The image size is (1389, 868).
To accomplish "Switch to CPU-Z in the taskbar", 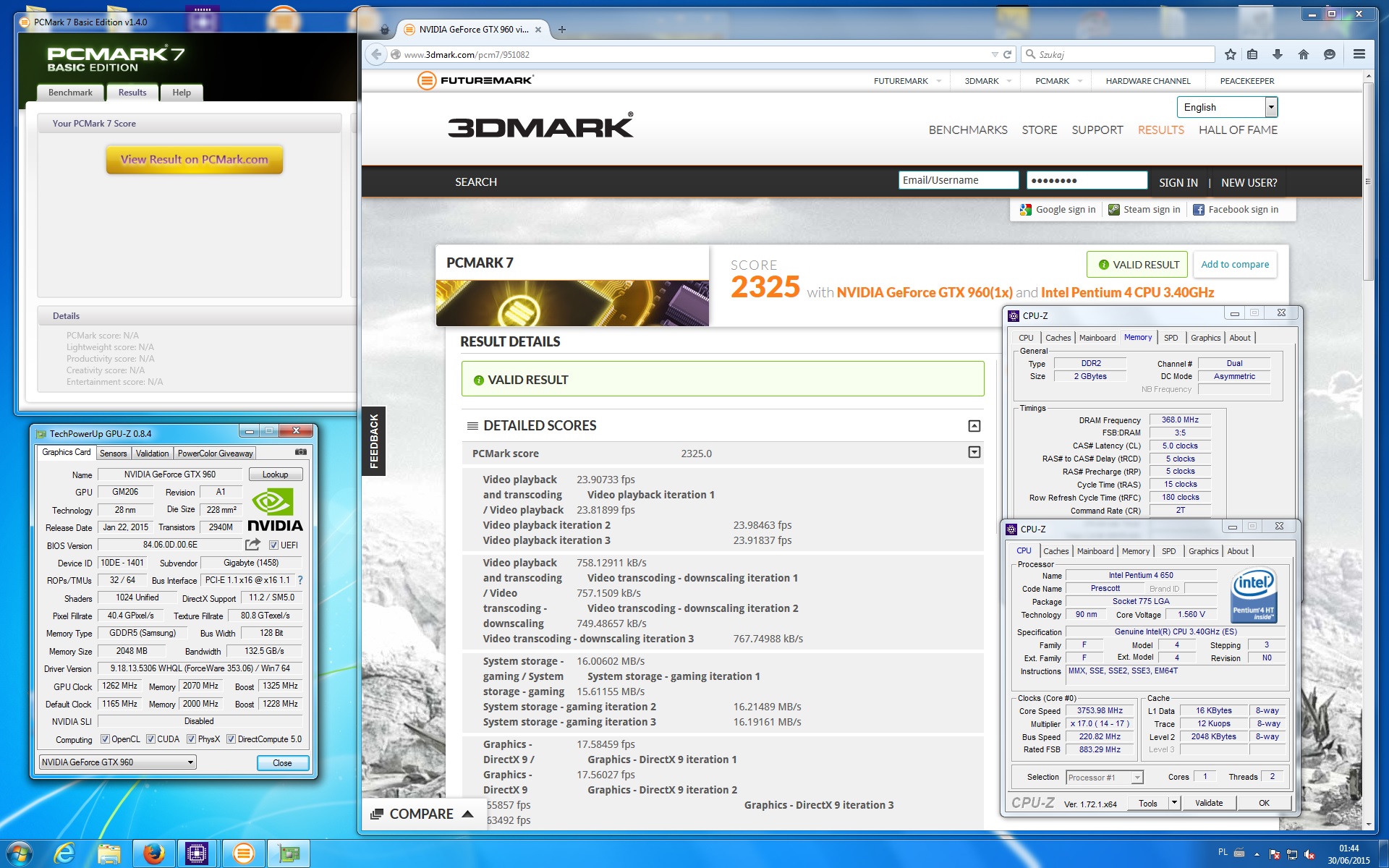I will 197,854.
